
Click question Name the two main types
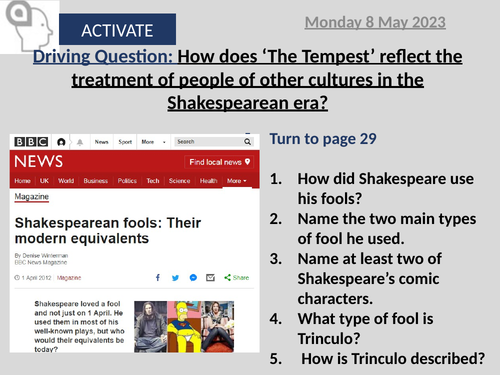[387, 229]
